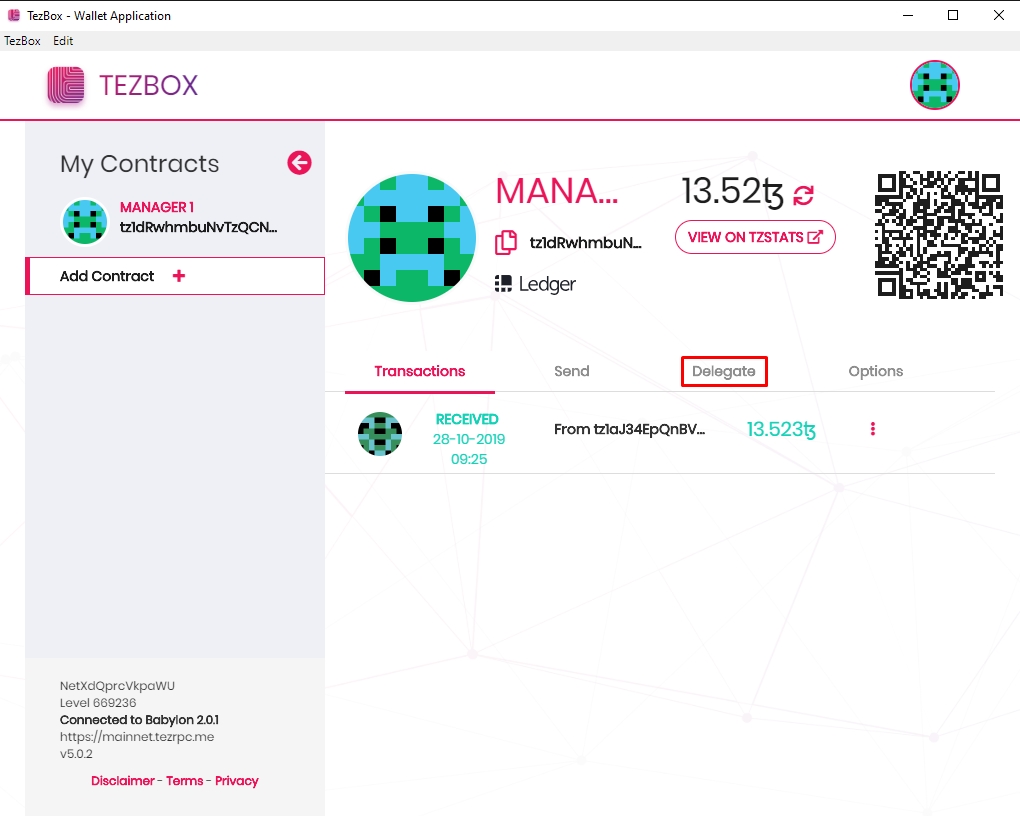The width and height of the screenshot is (1020, 816).
Task: Click the 13.52ꜩ balance amount
Action: pyautogui.click(x=733, y=192)
